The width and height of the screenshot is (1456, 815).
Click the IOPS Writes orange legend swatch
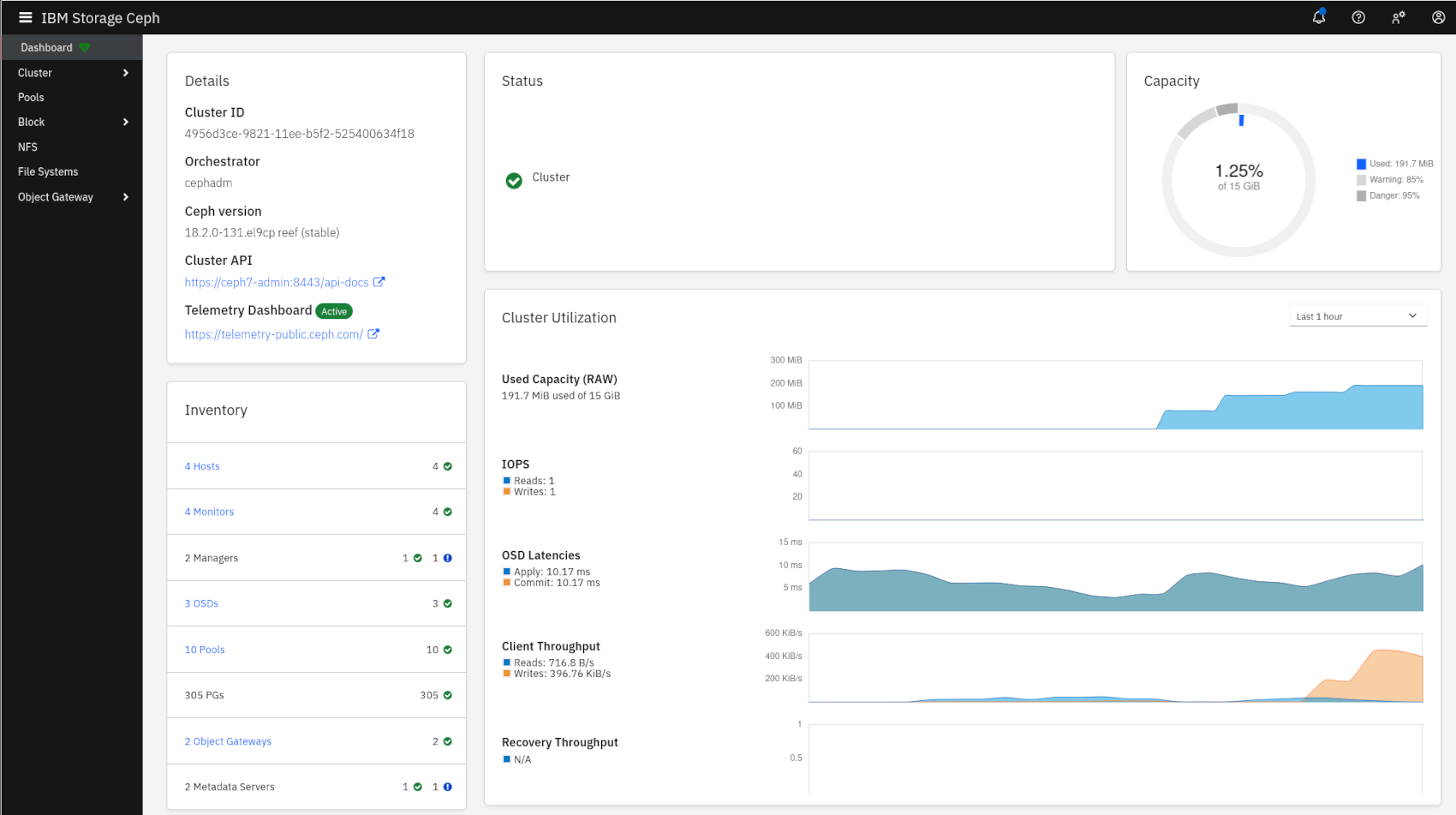506,492
